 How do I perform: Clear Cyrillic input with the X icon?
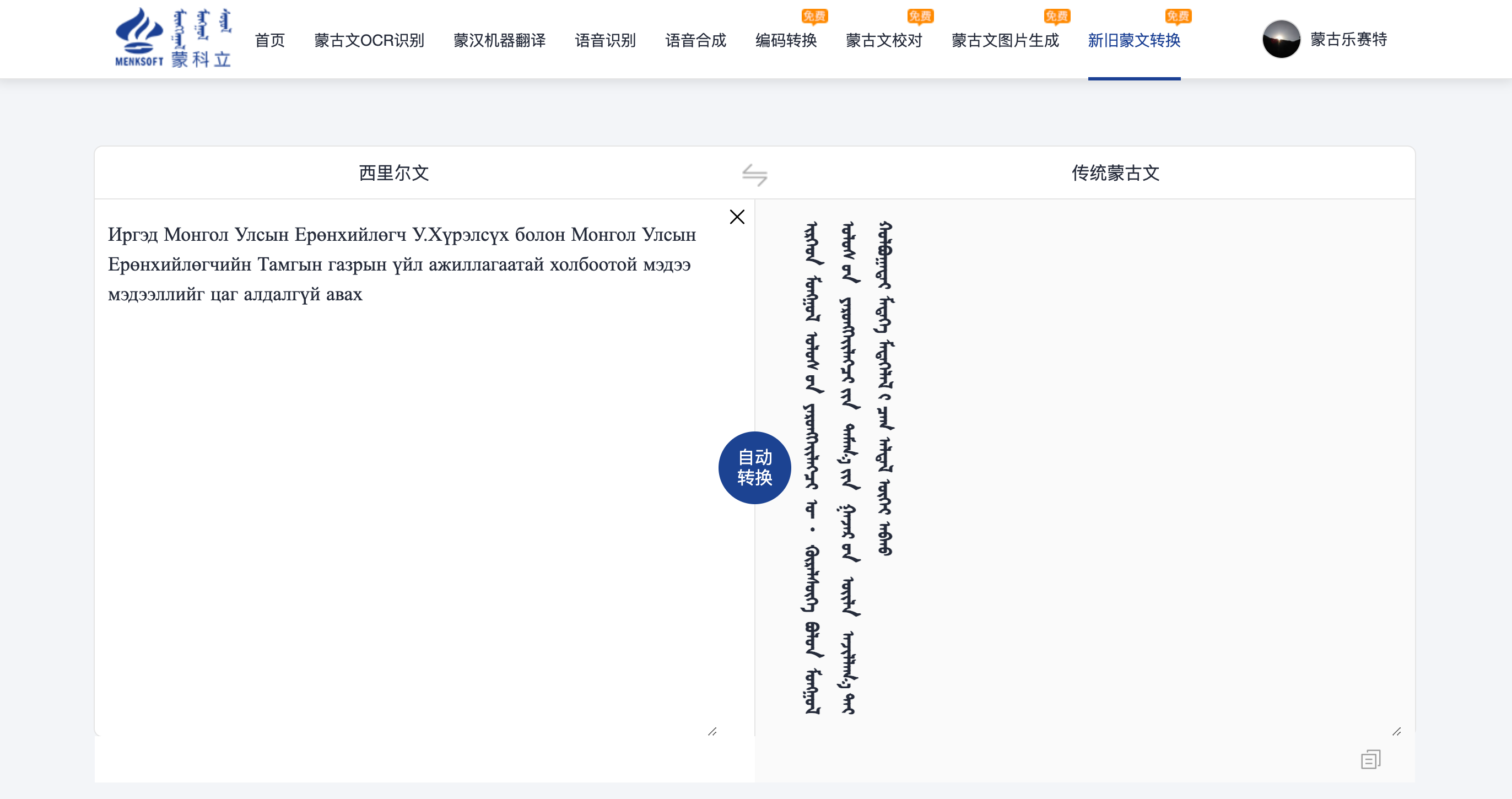coord(737,217)
